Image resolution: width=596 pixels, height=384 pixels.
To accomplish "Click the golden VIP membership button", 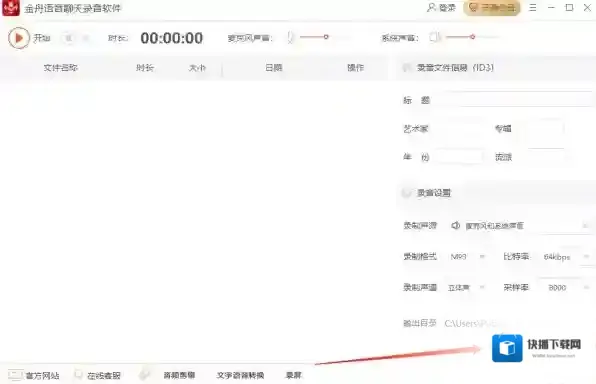I will pyautogui.click(x=492, y=8).
